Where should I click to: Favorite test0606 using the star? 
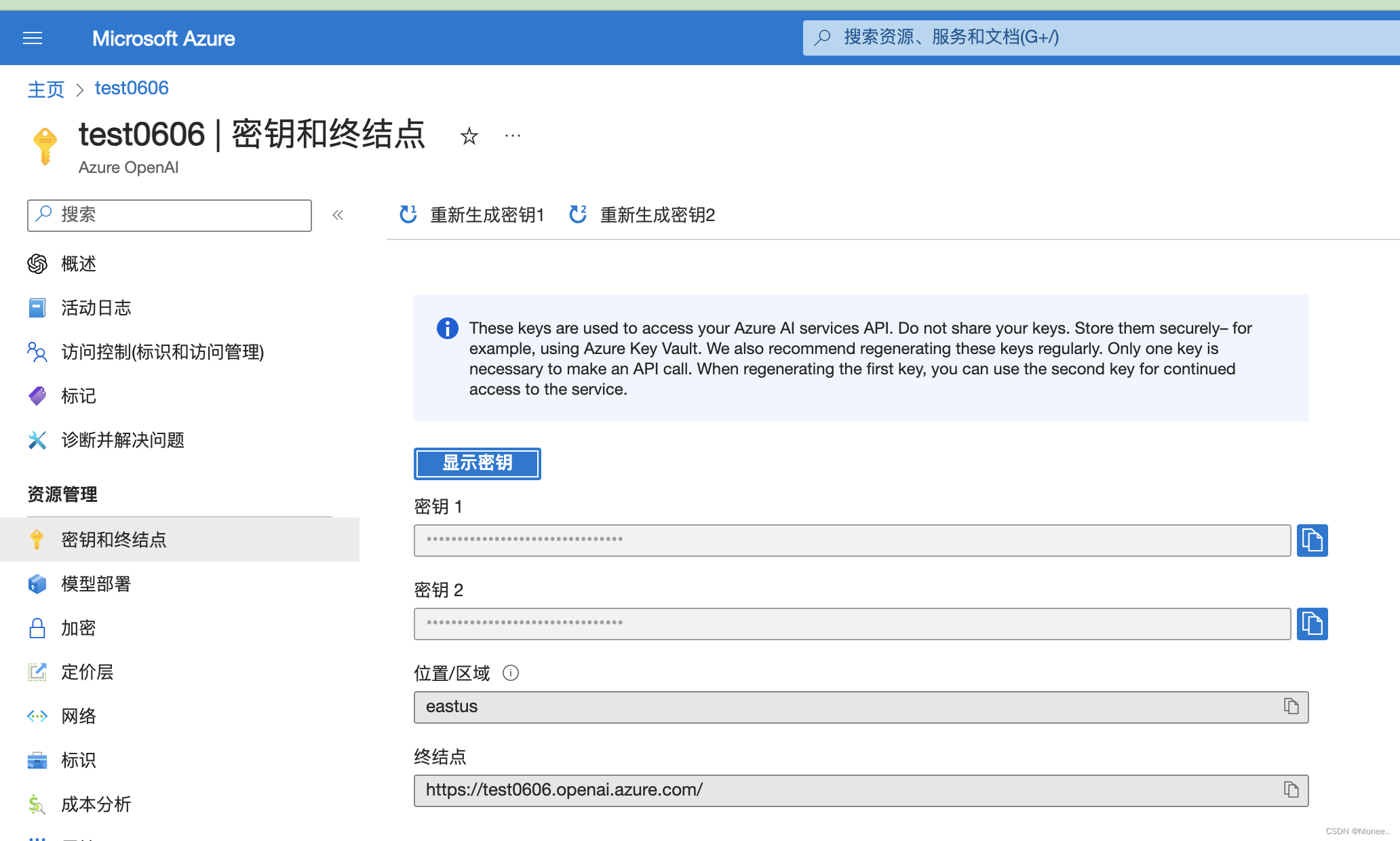click(x=469, y=136)
